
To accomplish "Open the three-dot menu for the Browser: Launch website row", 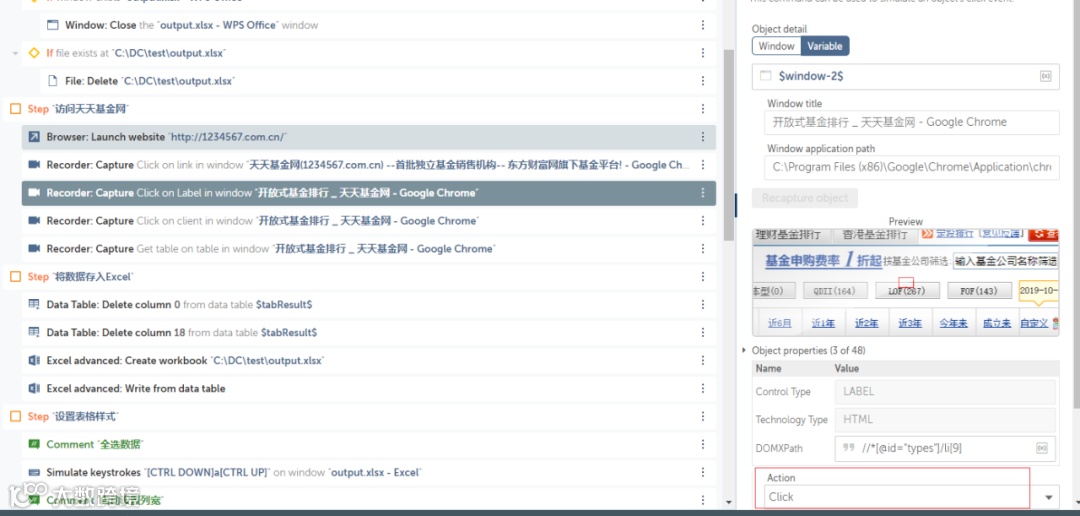I will tap(703, 137).
